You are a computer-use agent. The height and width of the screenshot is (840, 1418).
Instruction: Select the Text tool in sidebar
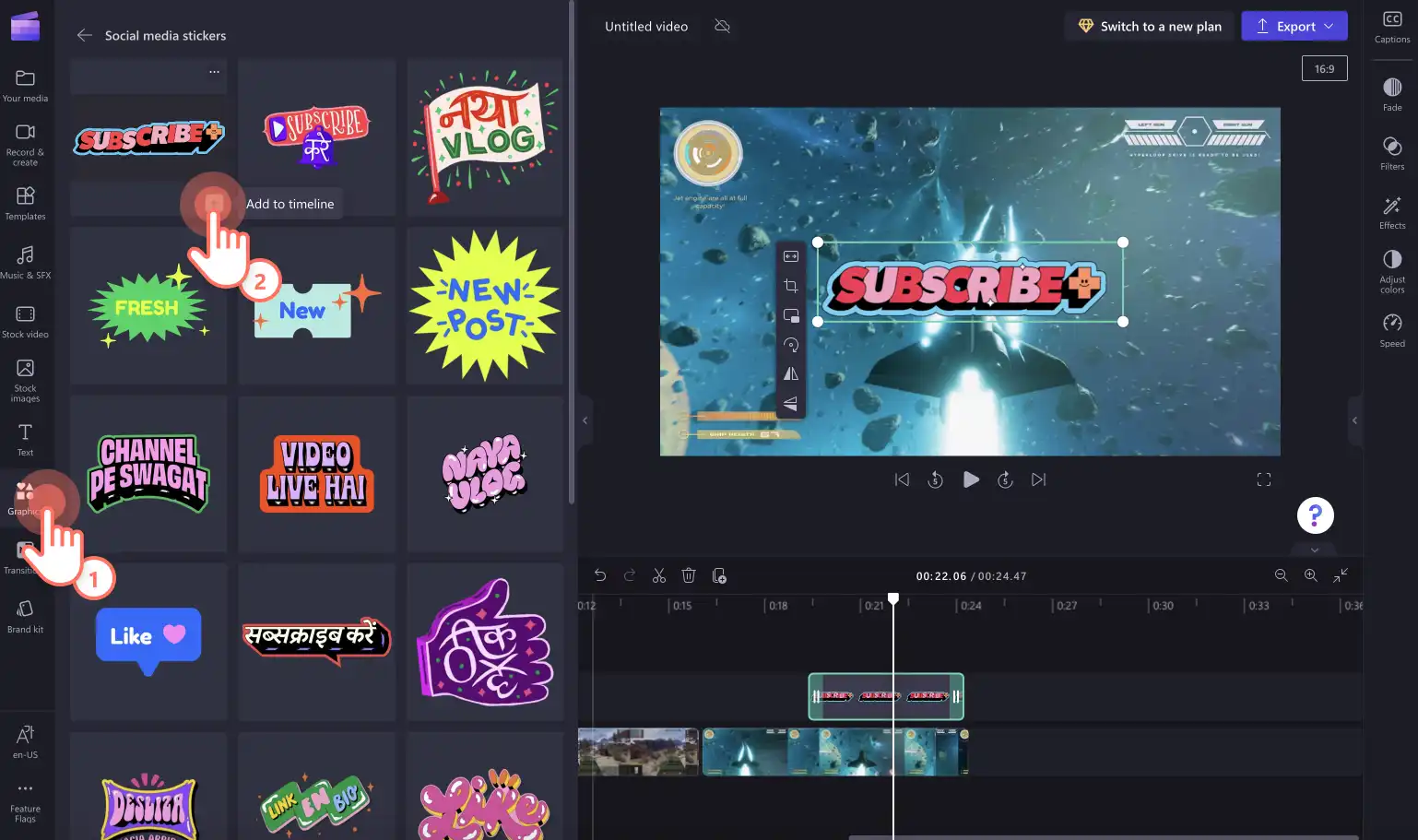pyautogui.click(x=25, y=440)
